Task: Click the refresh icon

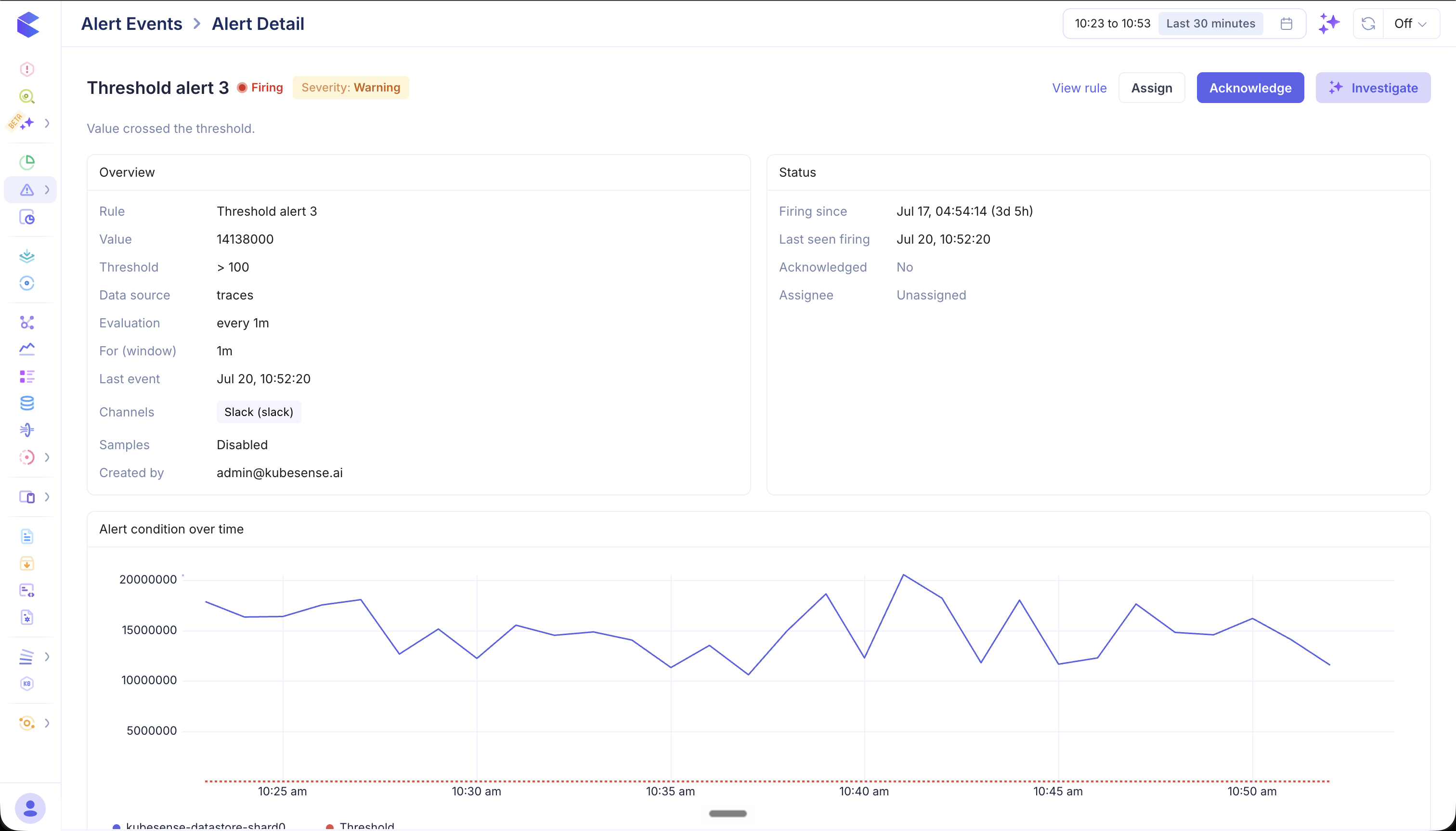Action: [1368, 24]
